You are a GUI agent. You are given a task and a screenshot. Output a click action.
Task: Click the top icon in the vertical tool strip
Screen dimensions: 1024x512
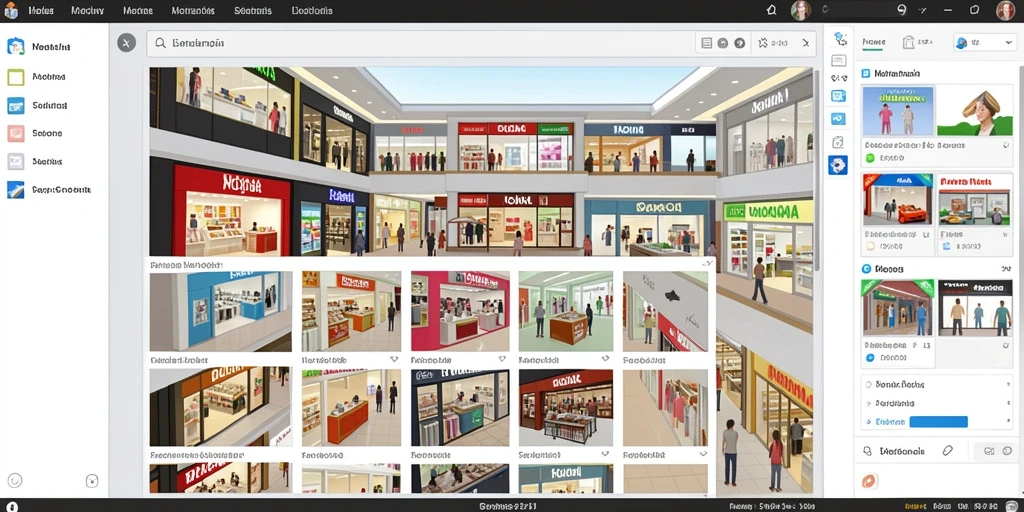point(840,38)
